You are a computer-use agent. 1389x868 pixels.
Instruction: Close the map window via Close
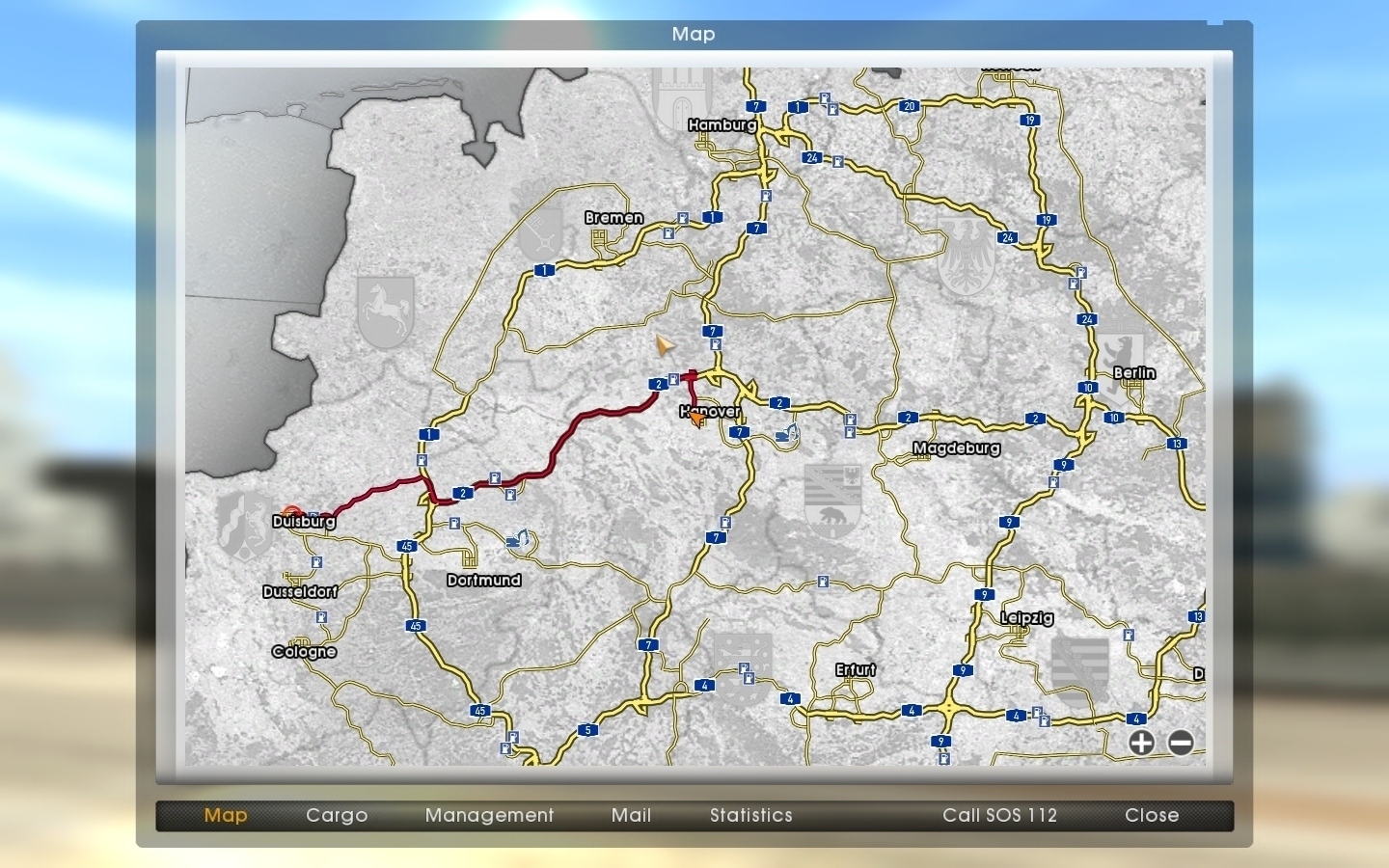click(1152, 815)
